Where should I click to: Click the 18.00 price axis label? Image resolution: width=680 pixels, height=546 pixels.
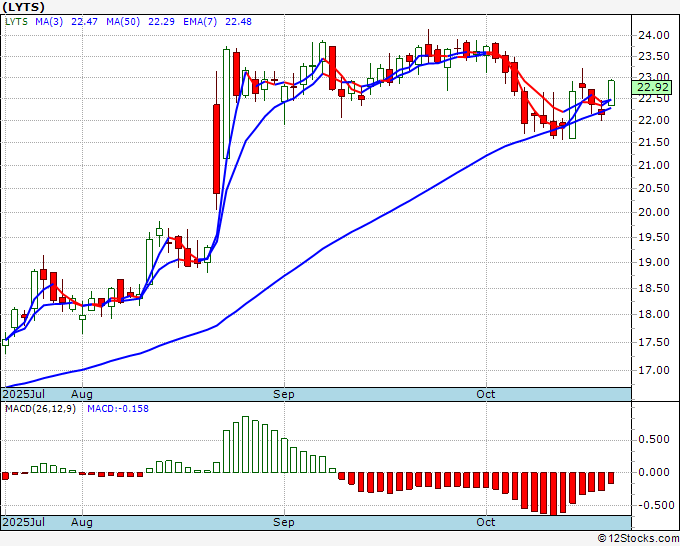point(654,314)
